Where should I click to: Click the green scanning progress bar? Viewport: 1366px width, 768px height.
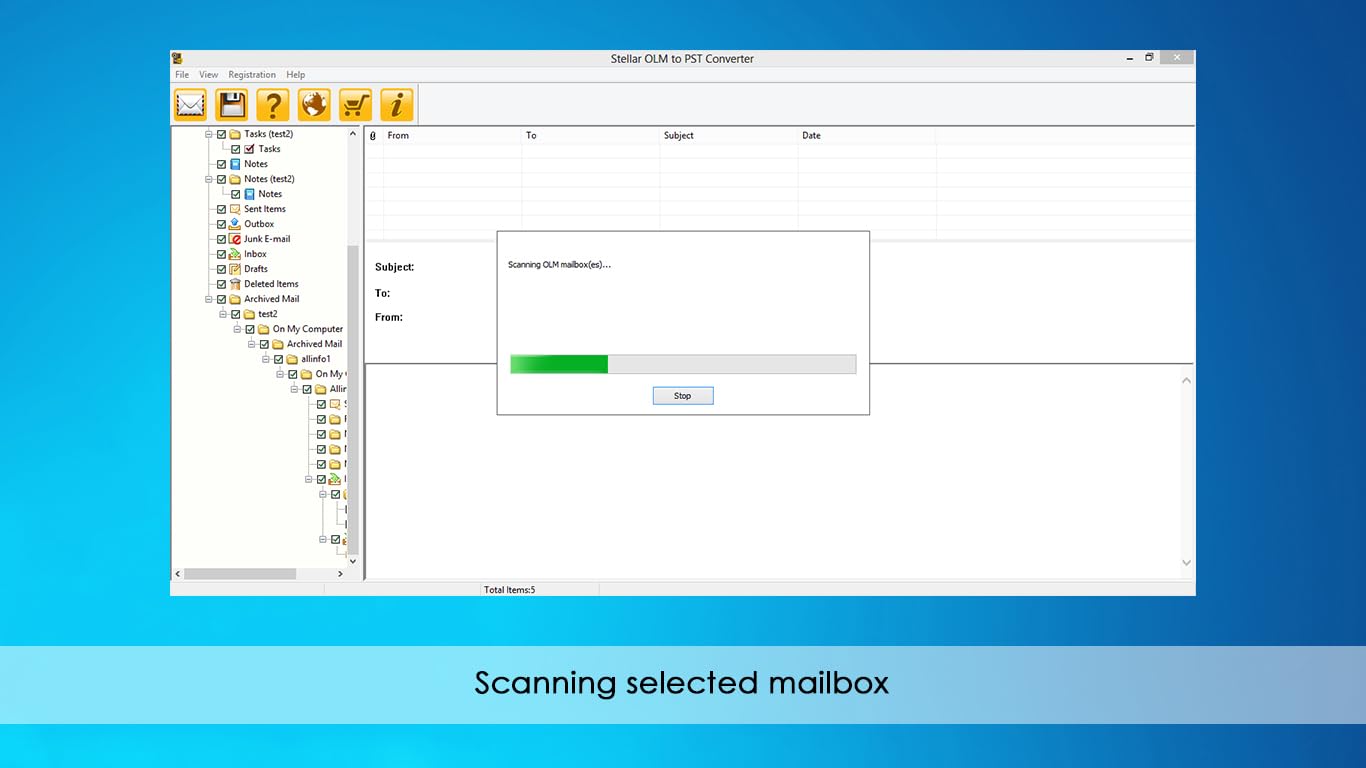(x=683, y=364)
